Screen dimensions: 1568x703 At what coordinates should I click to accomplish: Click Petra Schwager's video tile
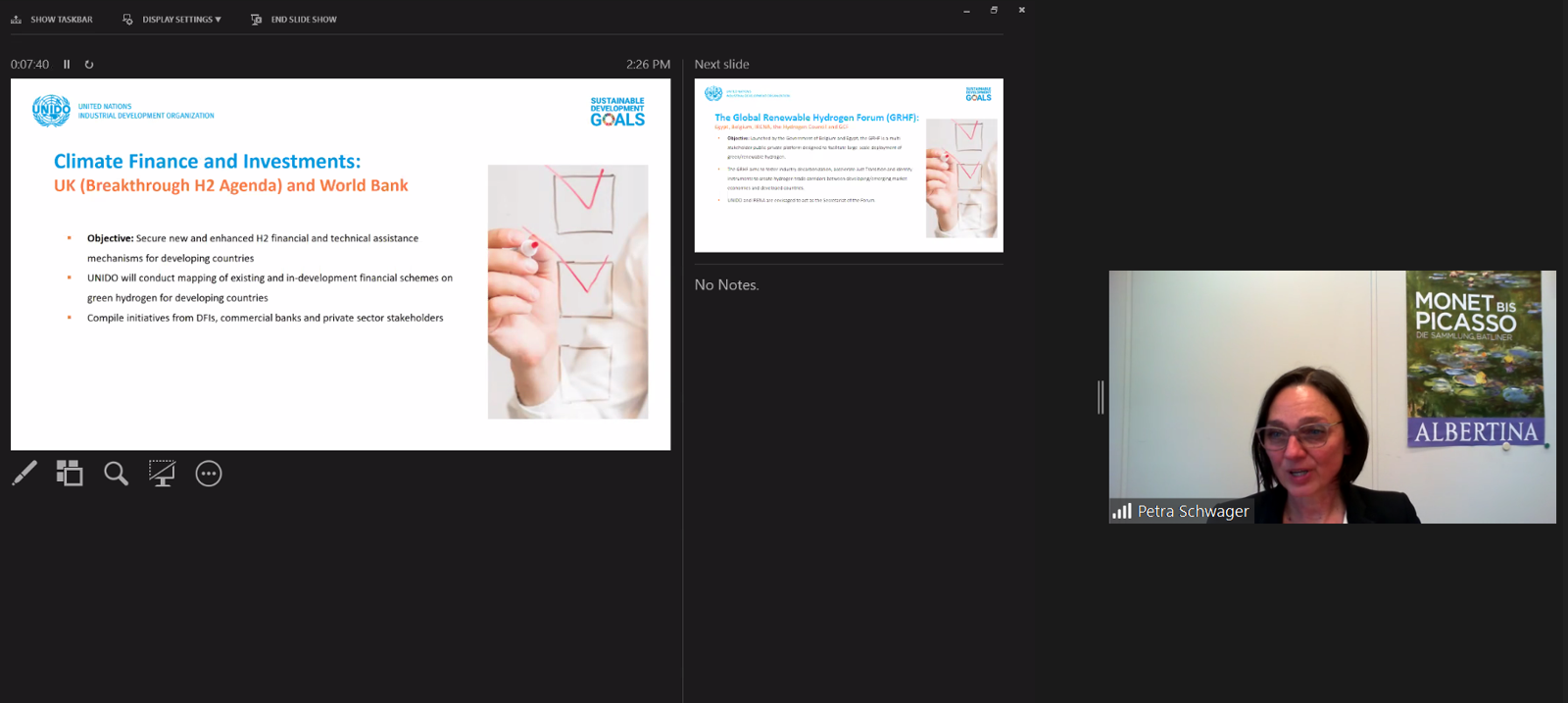[x=1332, y=396]
